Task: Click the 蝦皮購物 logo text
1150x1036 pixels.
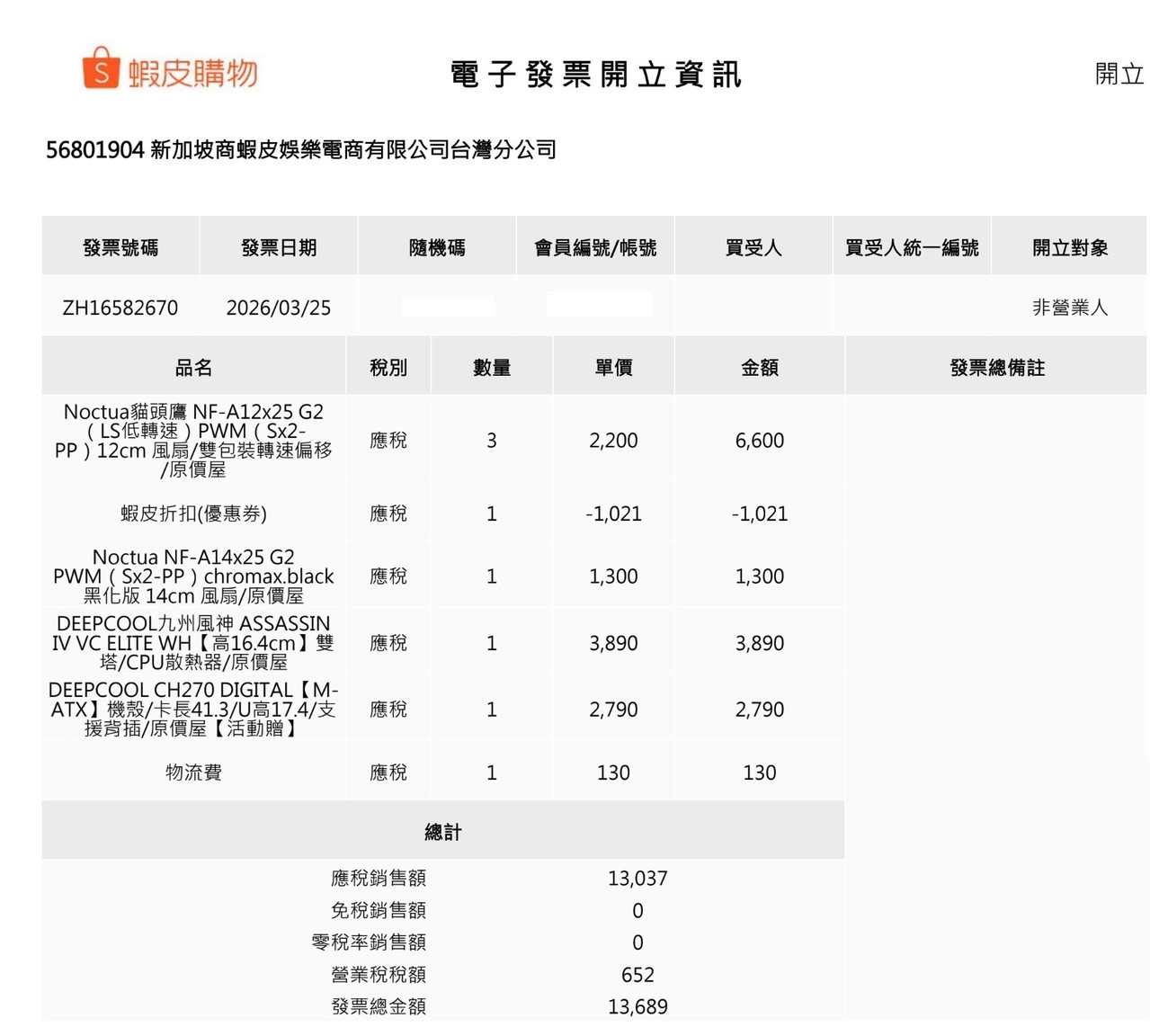Action: click(x=192, y=73)
